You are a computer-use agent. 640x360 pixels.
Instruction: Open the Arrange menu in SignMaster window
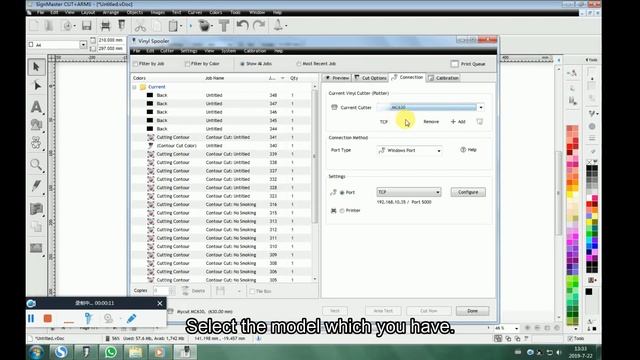(x=111, y=13)
